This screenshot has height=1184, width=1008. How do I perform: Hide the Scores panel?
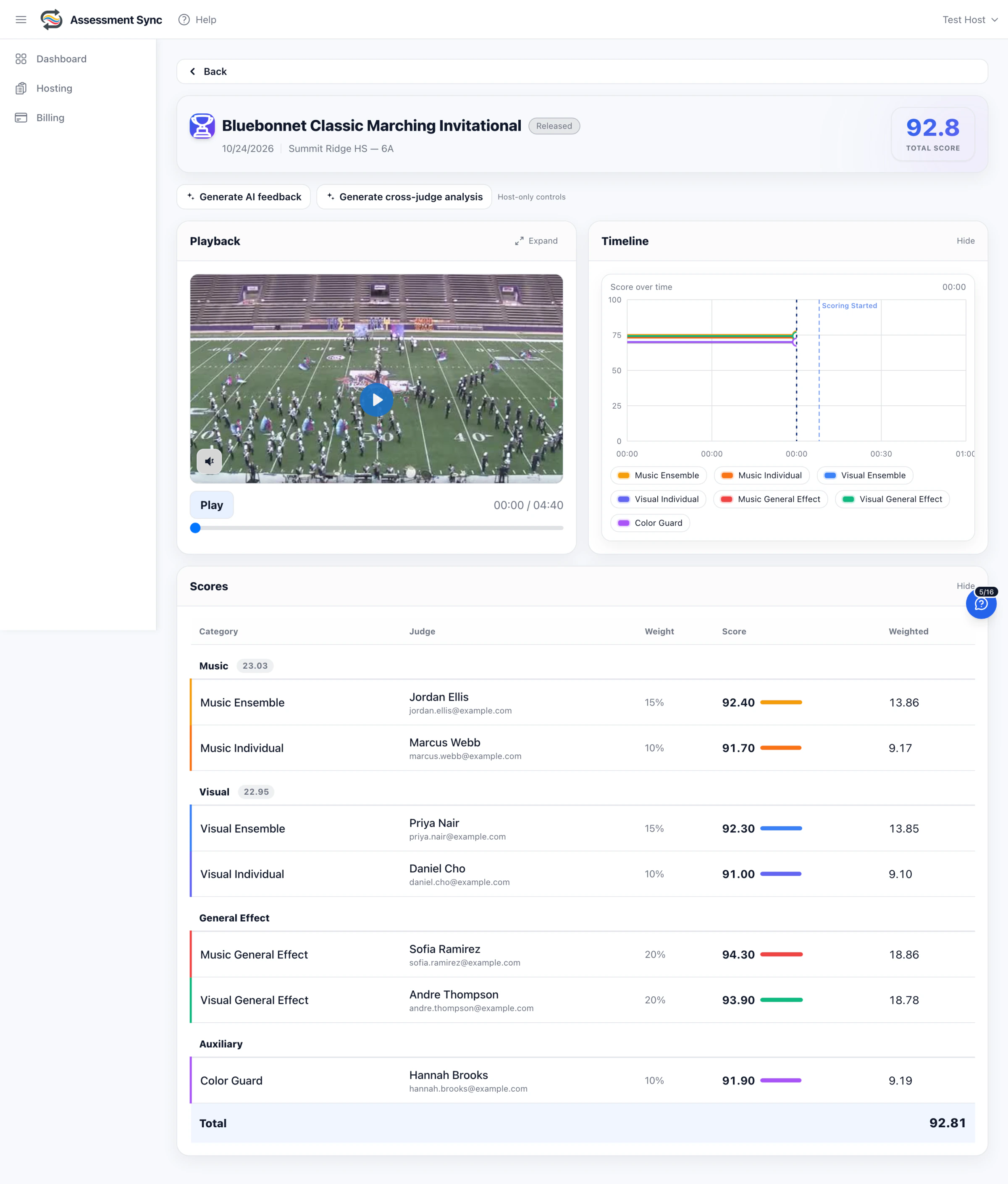(x=965, y=586)
